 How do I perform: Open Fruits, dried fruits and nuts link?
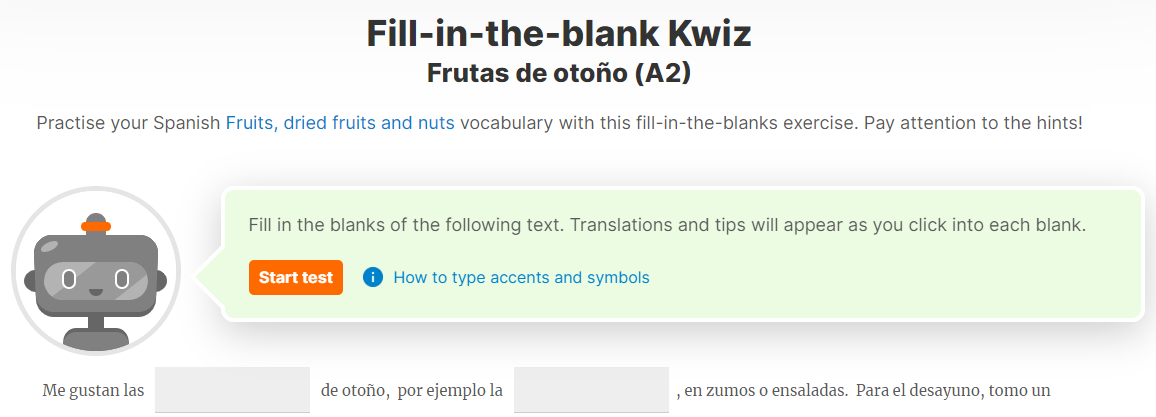pyautogui.click(x=340, y=123)
